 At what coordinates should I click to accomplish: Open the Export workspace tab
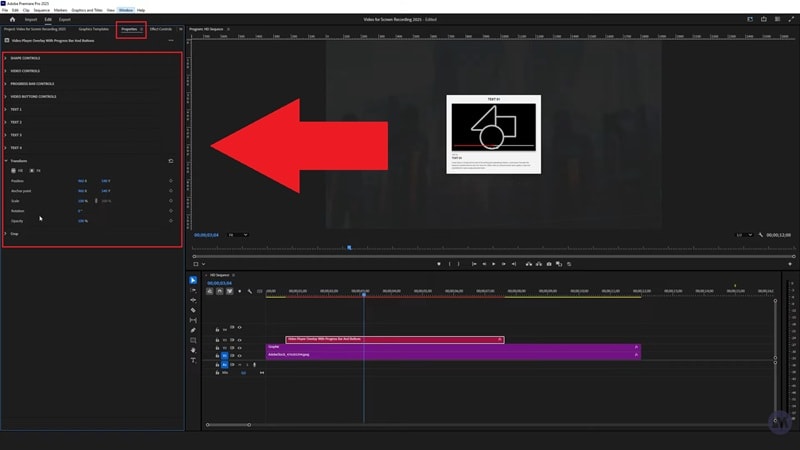click(64, 19)
